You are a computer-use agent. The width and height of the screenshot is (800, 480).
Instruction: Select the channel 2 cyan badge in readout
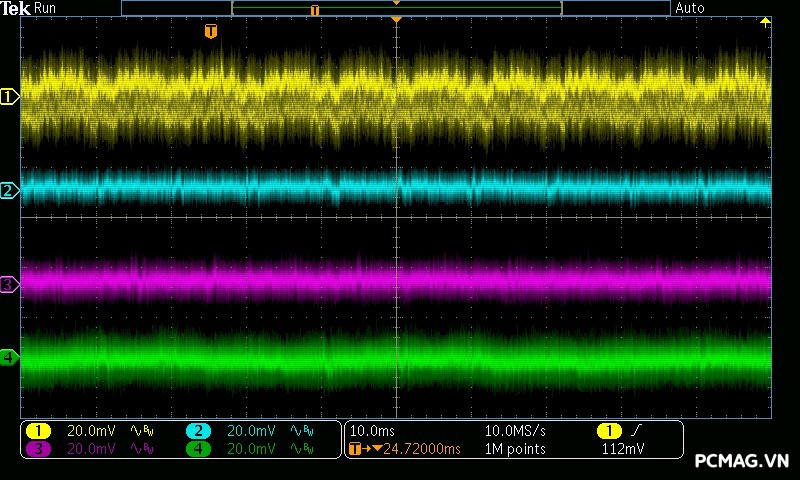199,431
